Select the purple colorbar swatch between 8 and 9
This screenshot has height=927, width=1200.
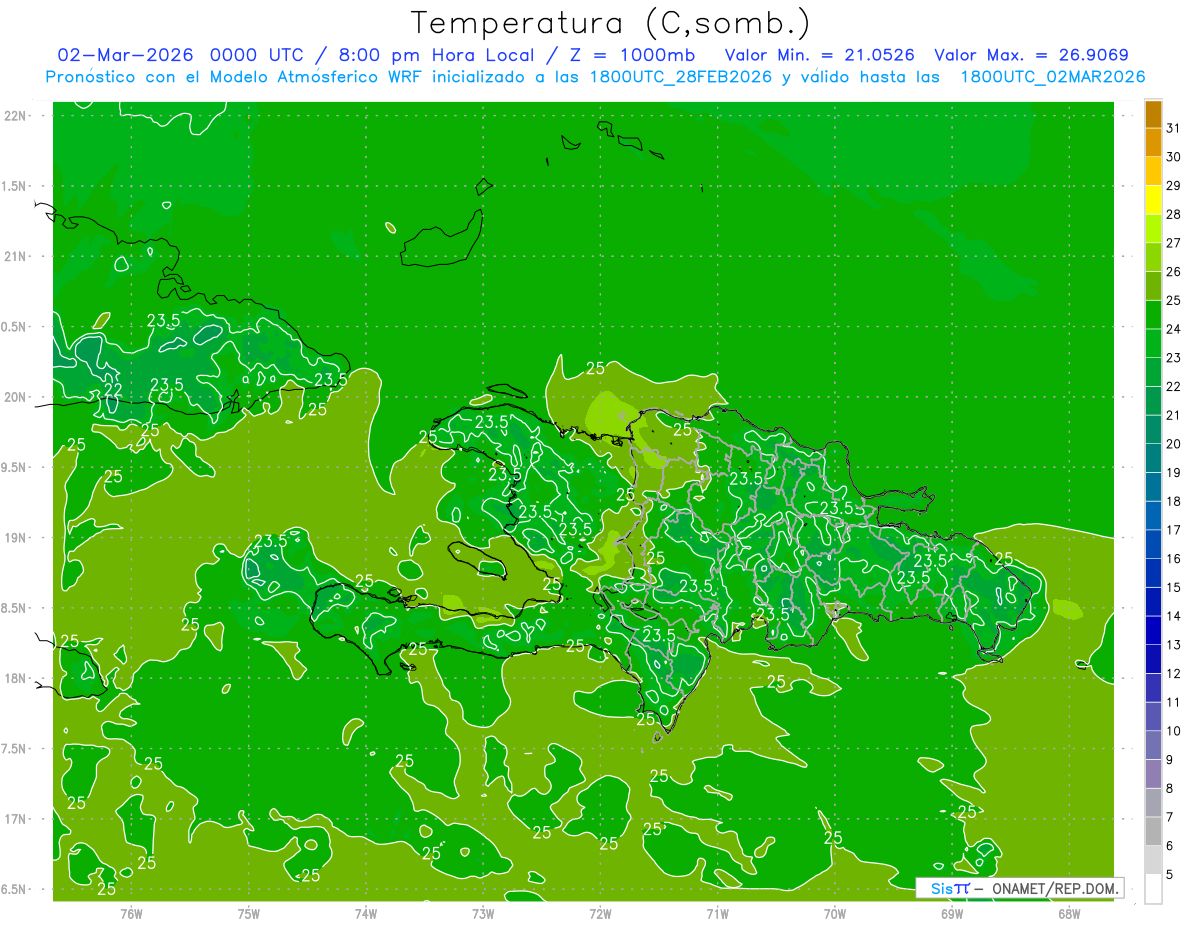1153,774
